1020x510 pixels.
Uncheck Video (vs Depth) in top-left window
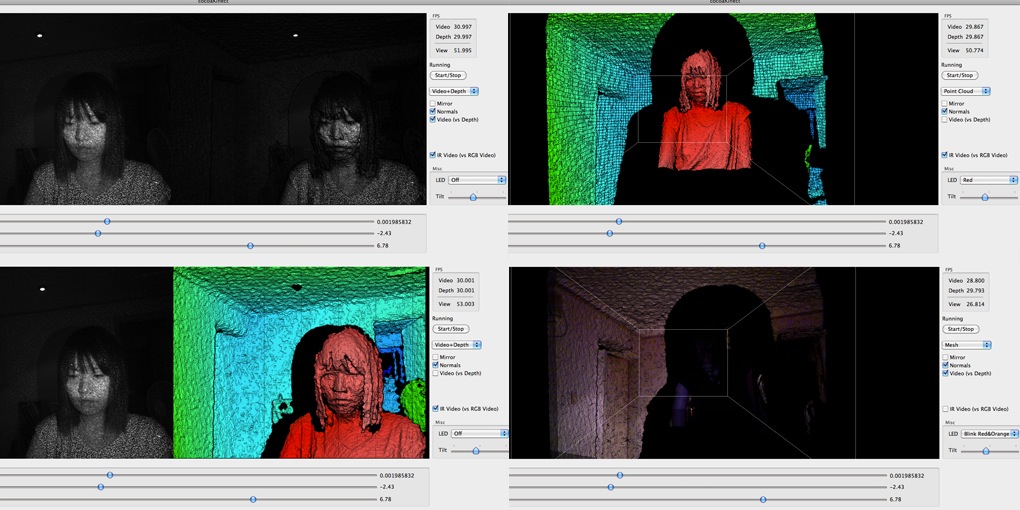click(433, 119)
